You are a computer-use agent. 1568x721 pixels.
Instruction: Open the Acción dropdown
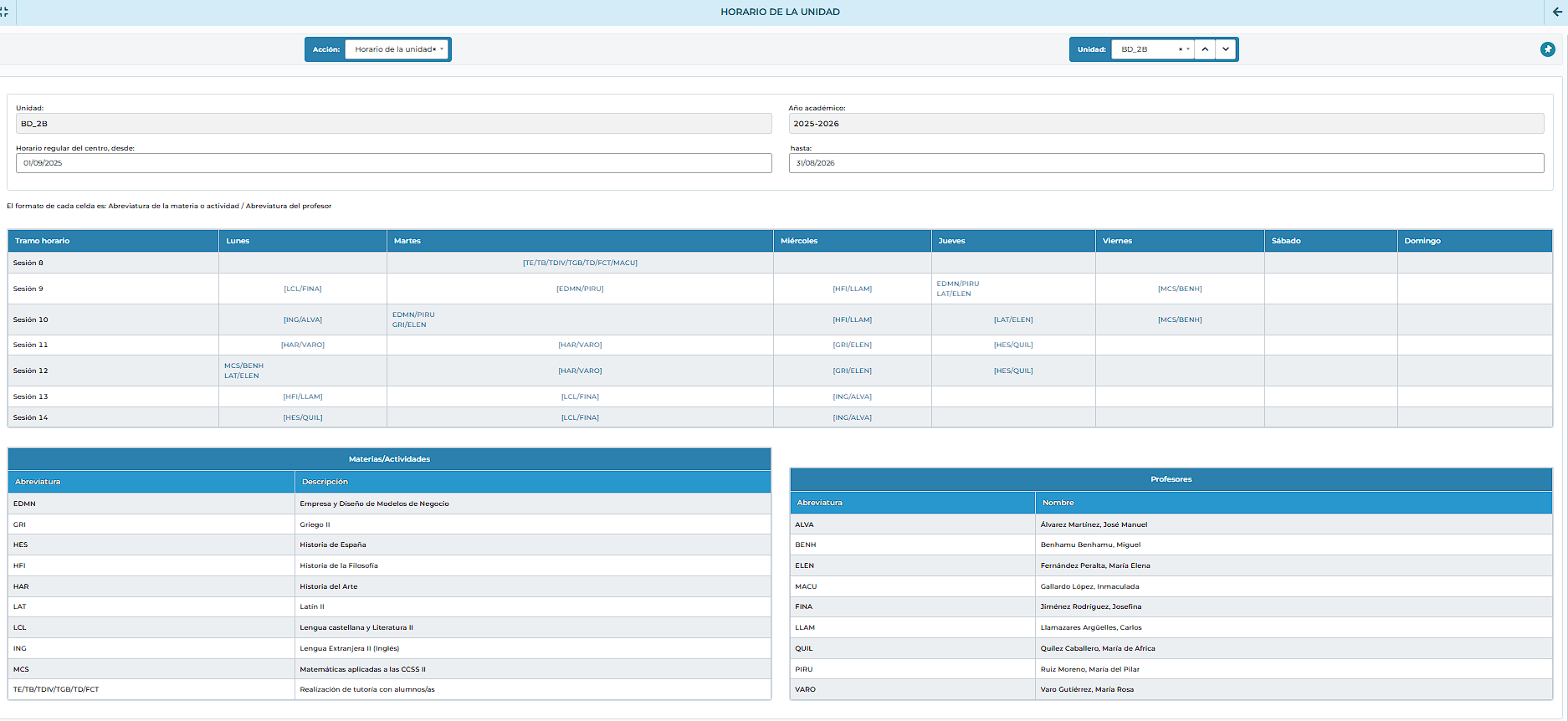point(442,49)
